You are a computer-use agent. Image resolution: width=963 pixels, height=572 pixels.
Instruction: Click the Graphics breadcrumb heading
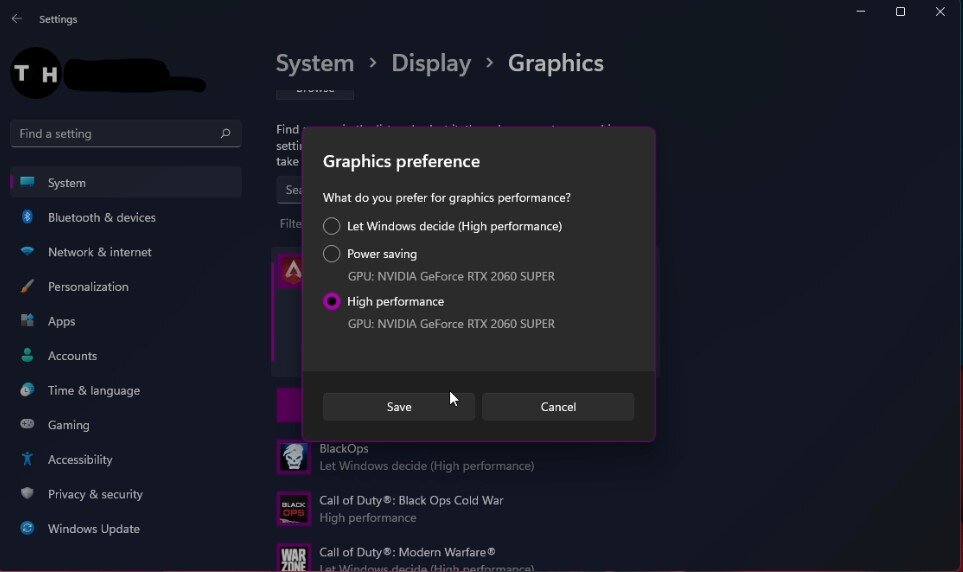tap(555, 63)
